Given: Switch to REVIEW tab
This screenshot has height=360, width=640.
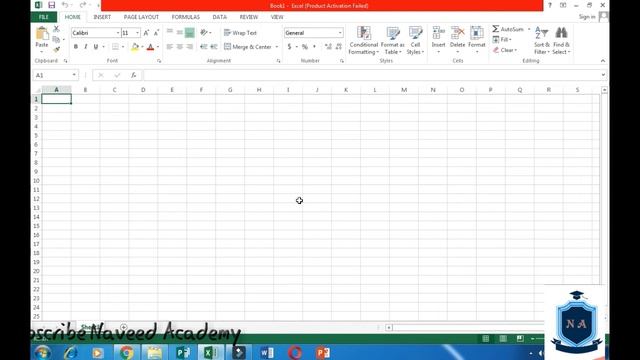Looking at the screenshot, I should pyautogui.click(x=249, y=17).
